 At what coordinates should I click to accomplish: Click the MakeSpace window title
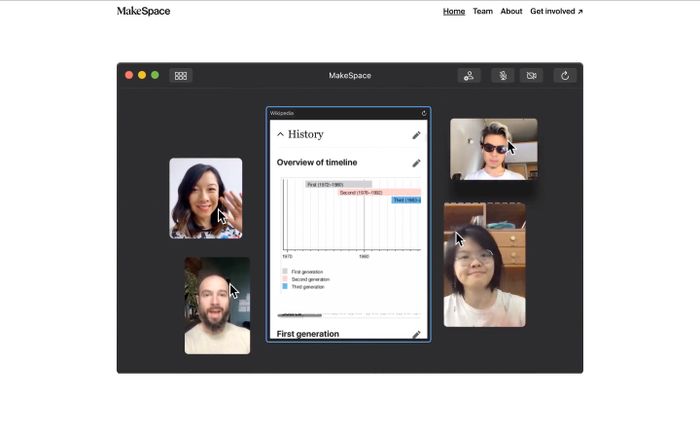click(350, 75)
